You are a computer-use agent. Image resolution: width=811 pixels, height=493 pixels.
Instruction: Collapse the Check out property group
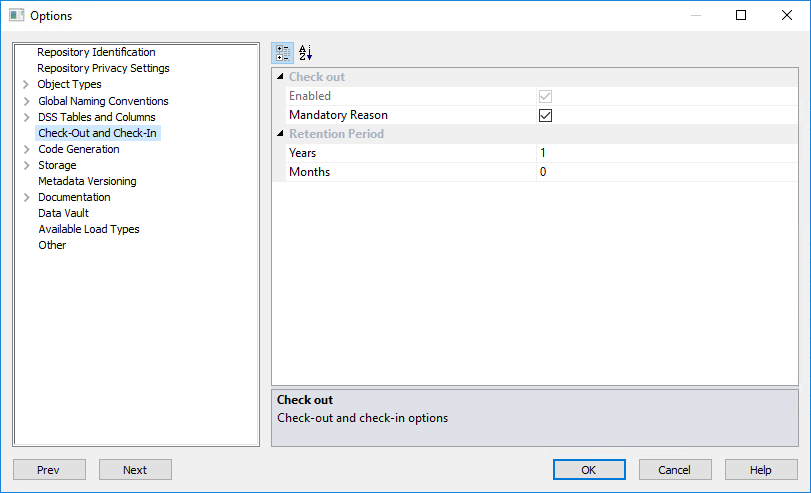tap(280, 77)
